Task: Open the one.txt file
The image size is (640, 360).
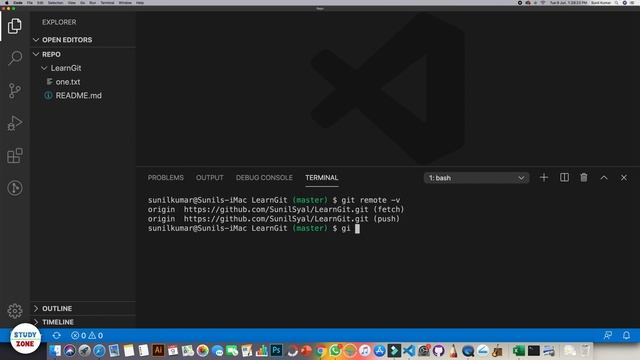Action: [x=68, y=82]
